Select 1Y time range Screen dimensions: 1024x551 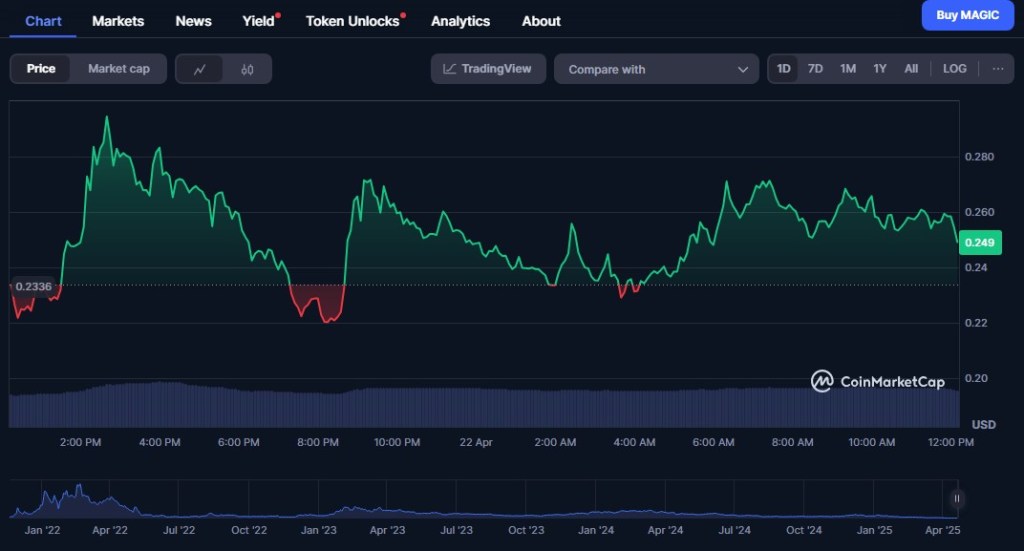tap(880, 69)
